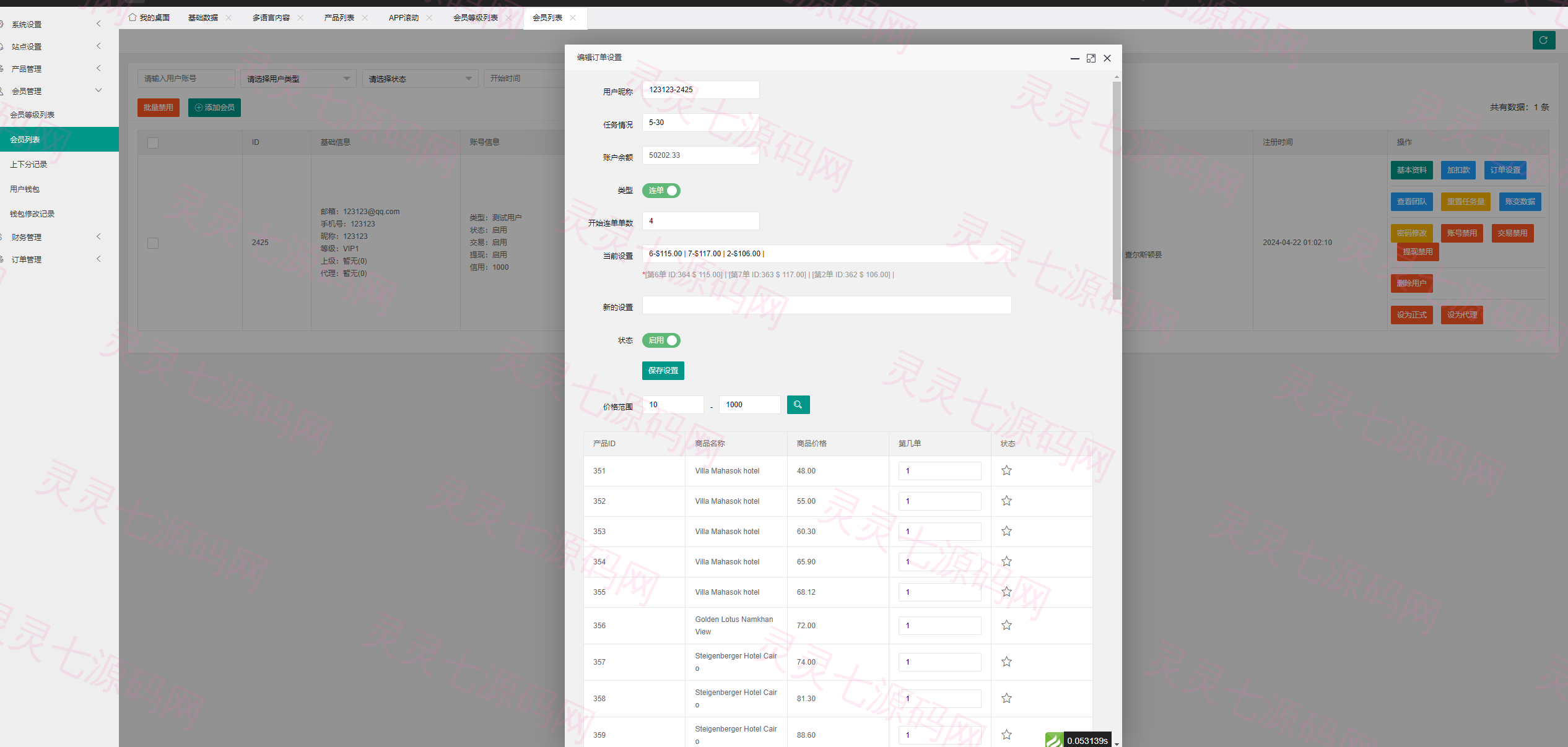Click the dialog vertical scrollbar thumb
This screenshot has height=747, width=1568.
[1117, 191]
